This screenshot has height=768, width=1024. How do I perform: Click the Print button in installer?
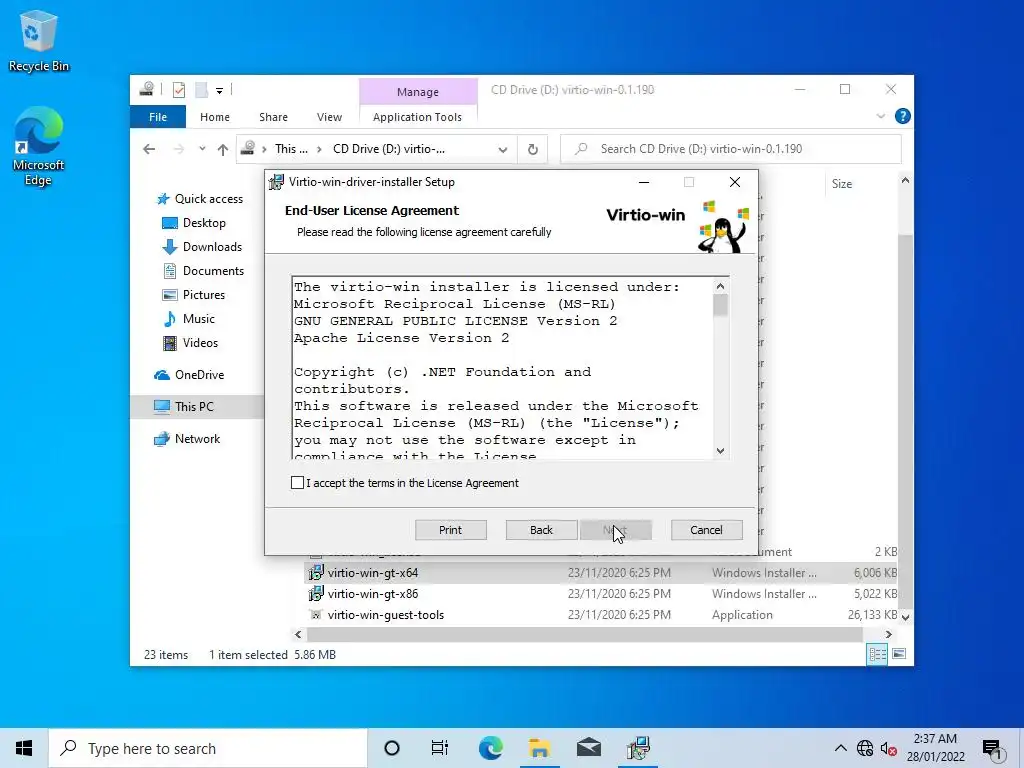(451, 530)
